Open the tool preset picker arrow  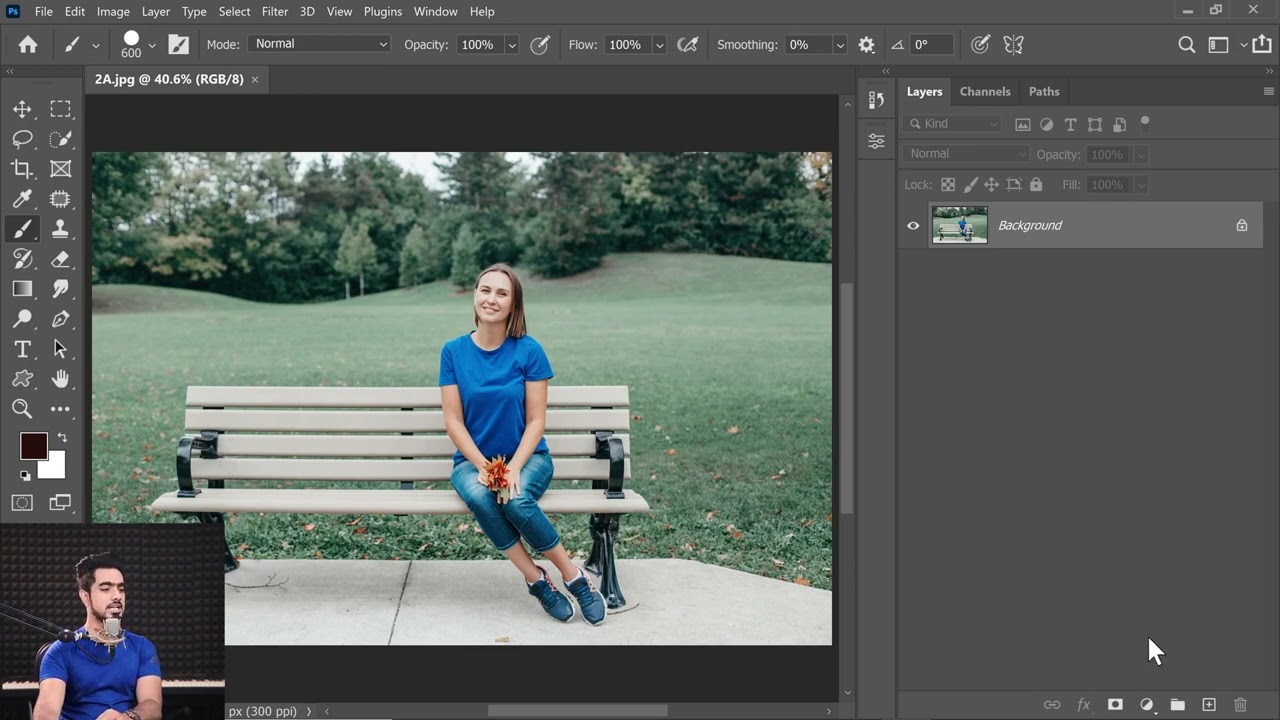[x=96, y=45]
